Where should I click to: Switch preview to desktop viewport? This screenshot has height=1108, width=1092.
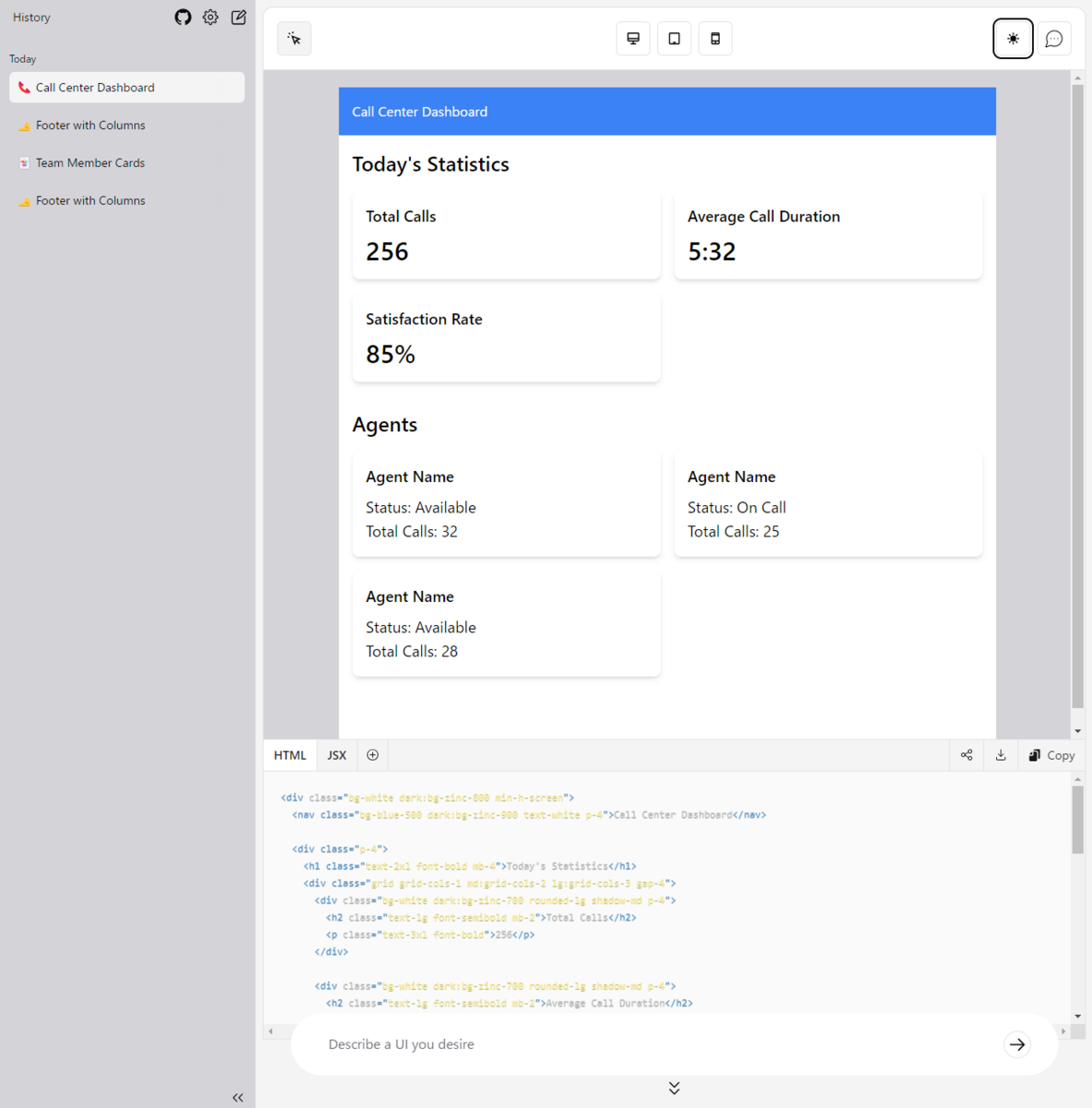(632, 38)
